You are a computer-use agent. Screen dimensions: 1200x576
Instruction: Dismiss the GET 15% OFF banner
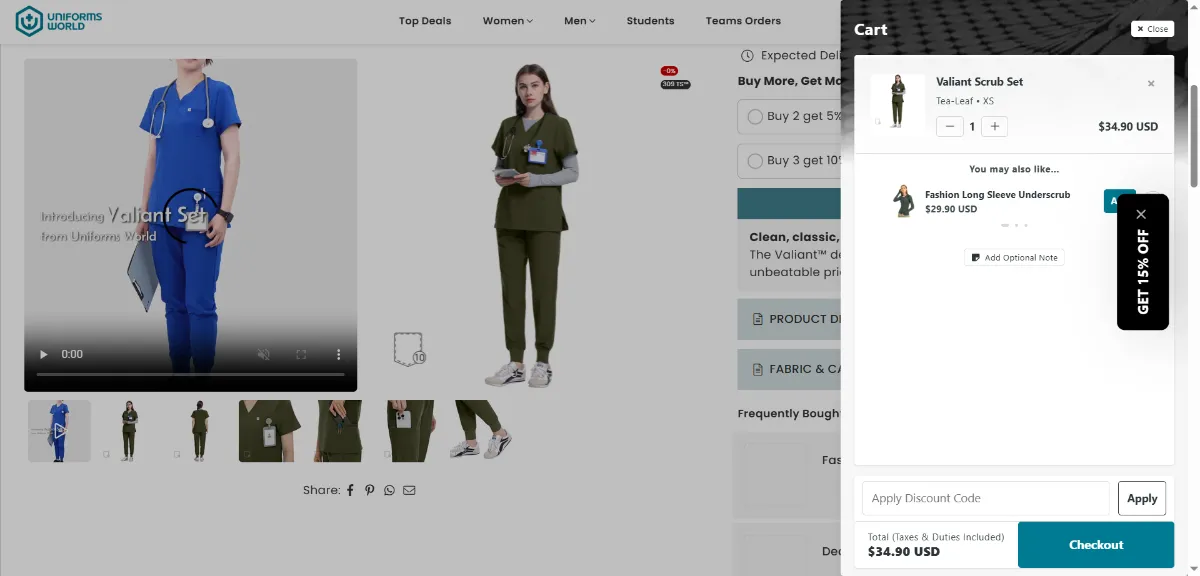click(1141, 214)
